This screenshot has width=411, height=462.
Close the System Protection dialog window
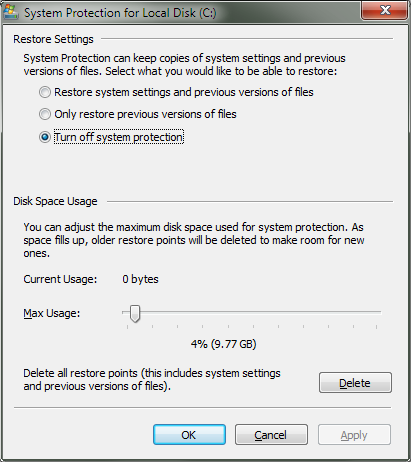[384, 10]
